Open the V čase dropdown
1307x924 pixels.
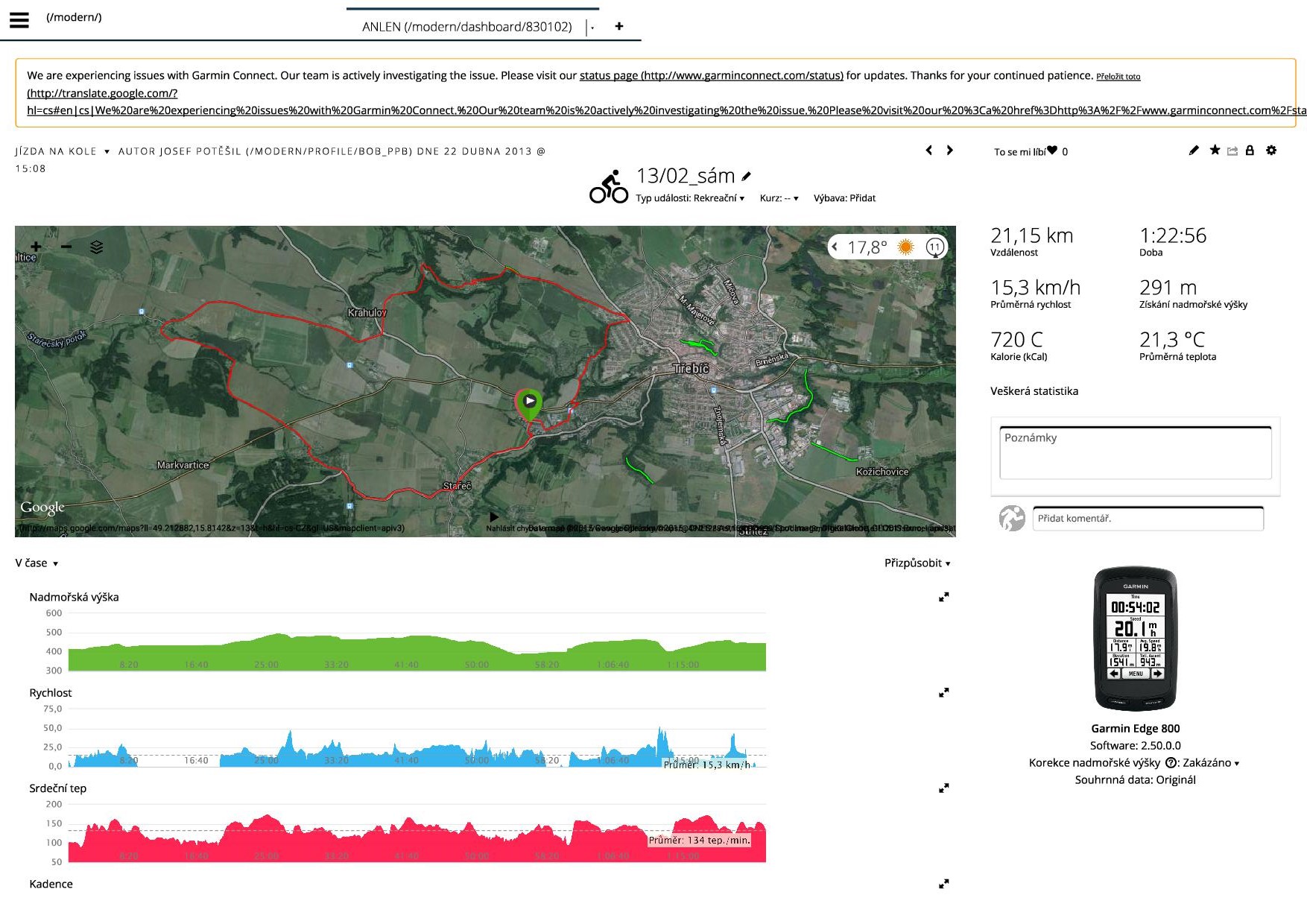coord(37,563)
